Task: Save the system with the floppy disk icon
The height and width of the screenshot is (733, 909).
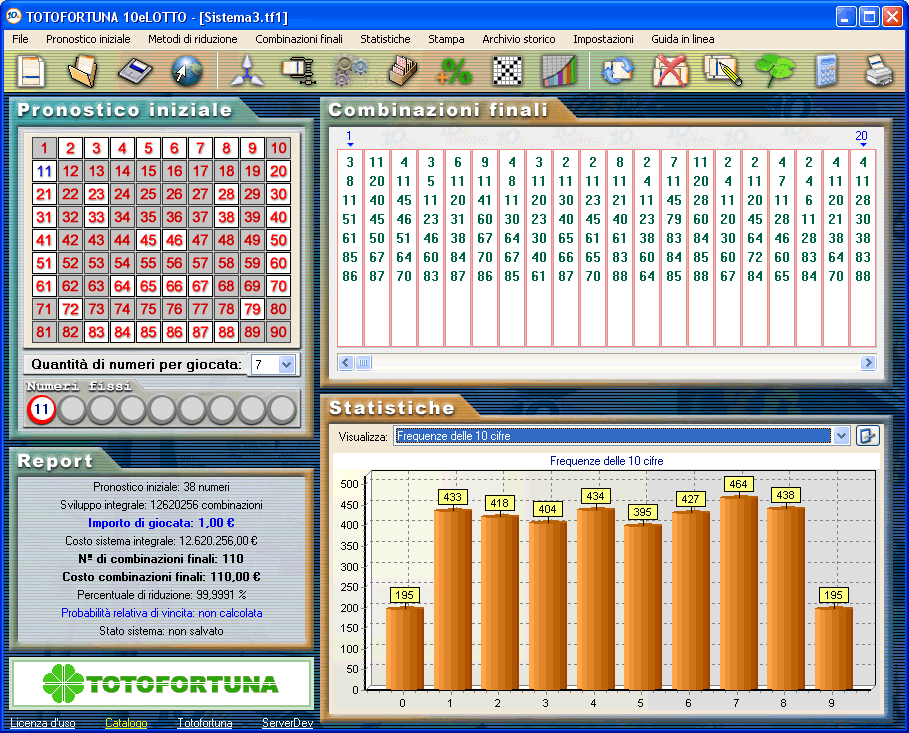Action: coord(134,71)
